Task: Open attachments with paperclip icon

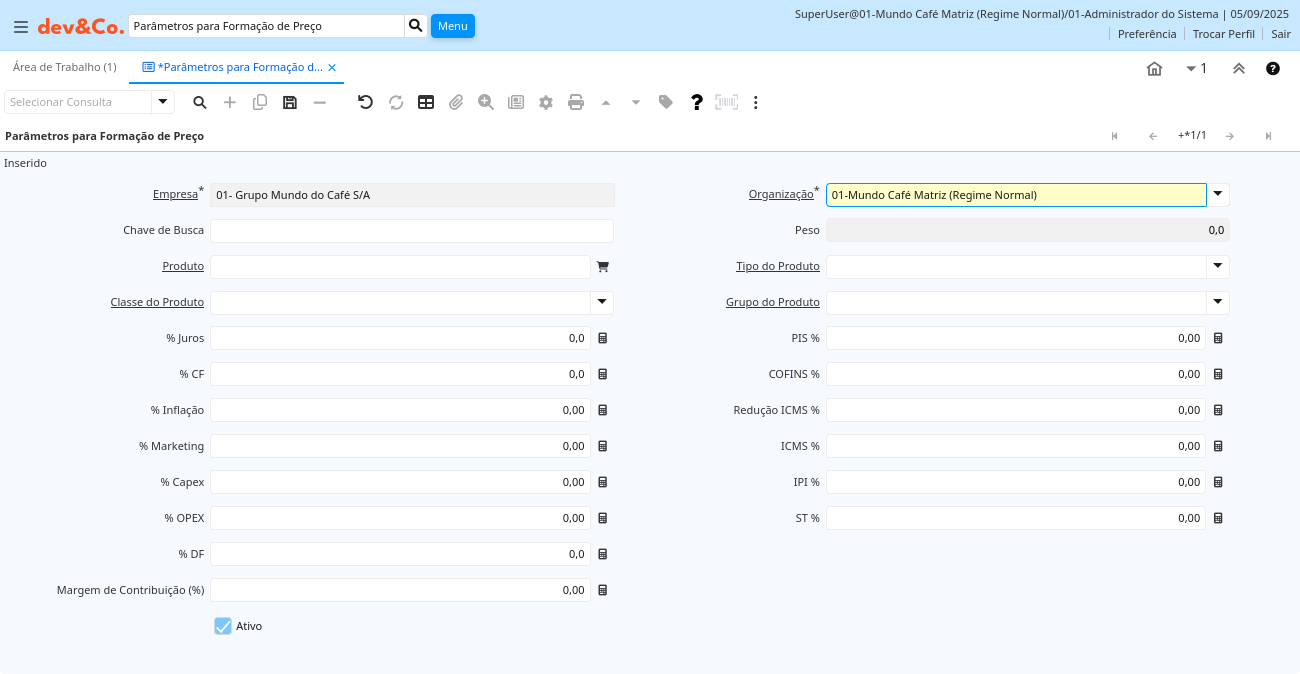Action: pyautogui.click(x=456, y=102)
